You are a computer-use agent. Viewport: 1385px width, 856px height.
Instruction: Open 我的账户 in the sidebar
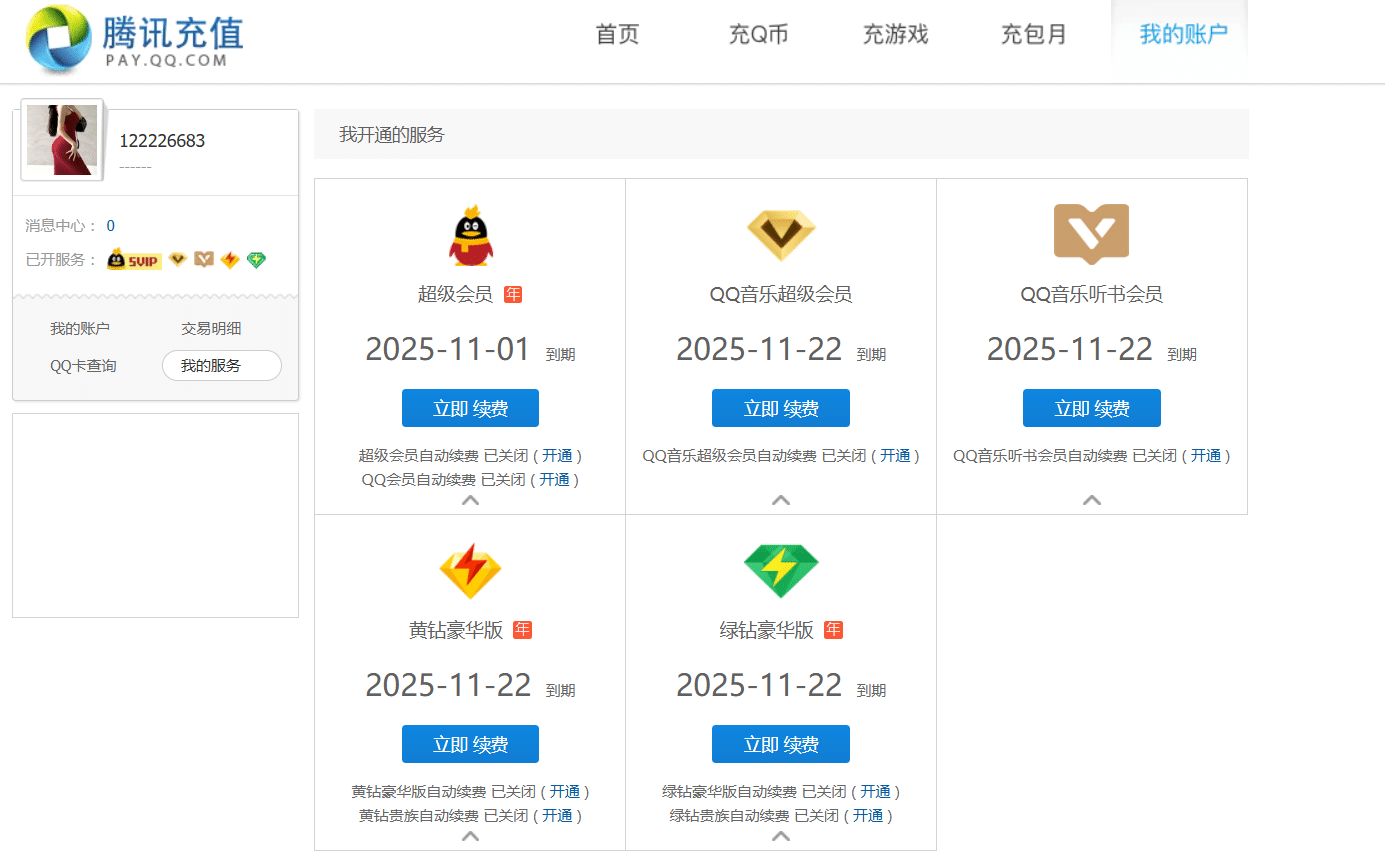click(x=80, y=328)
